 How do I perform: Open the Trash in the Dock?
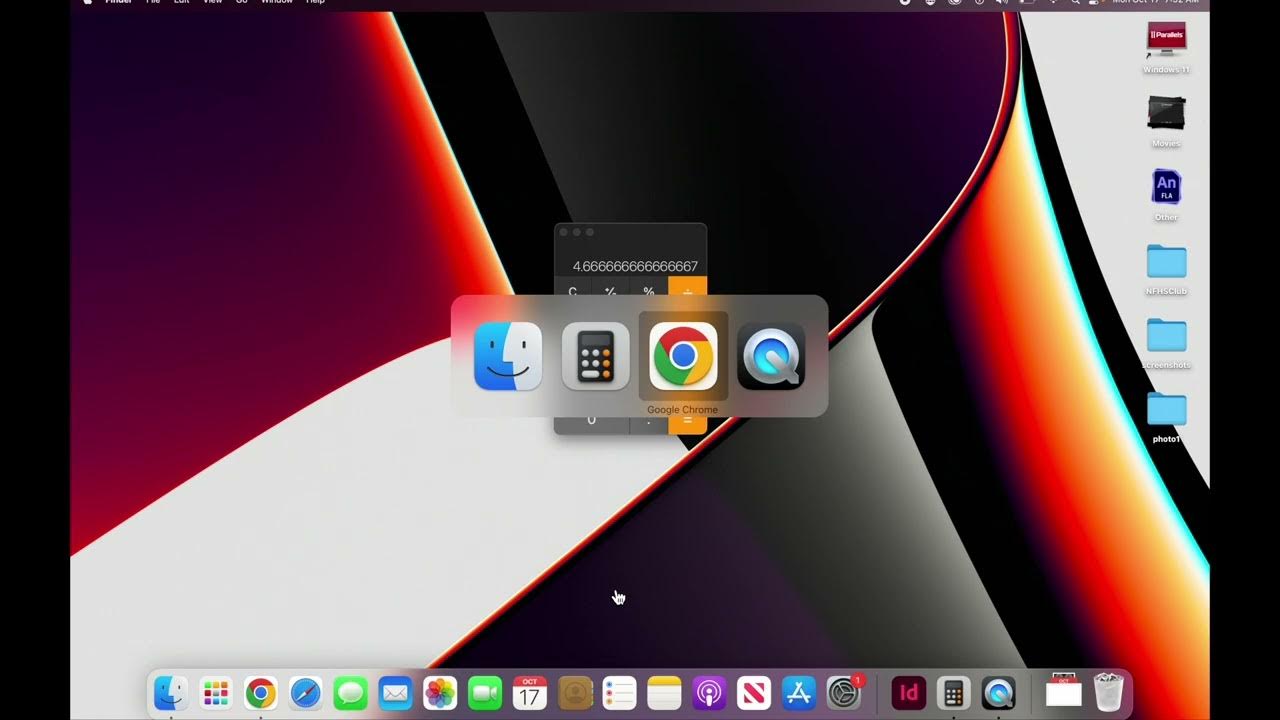(x=1109, y=692)
